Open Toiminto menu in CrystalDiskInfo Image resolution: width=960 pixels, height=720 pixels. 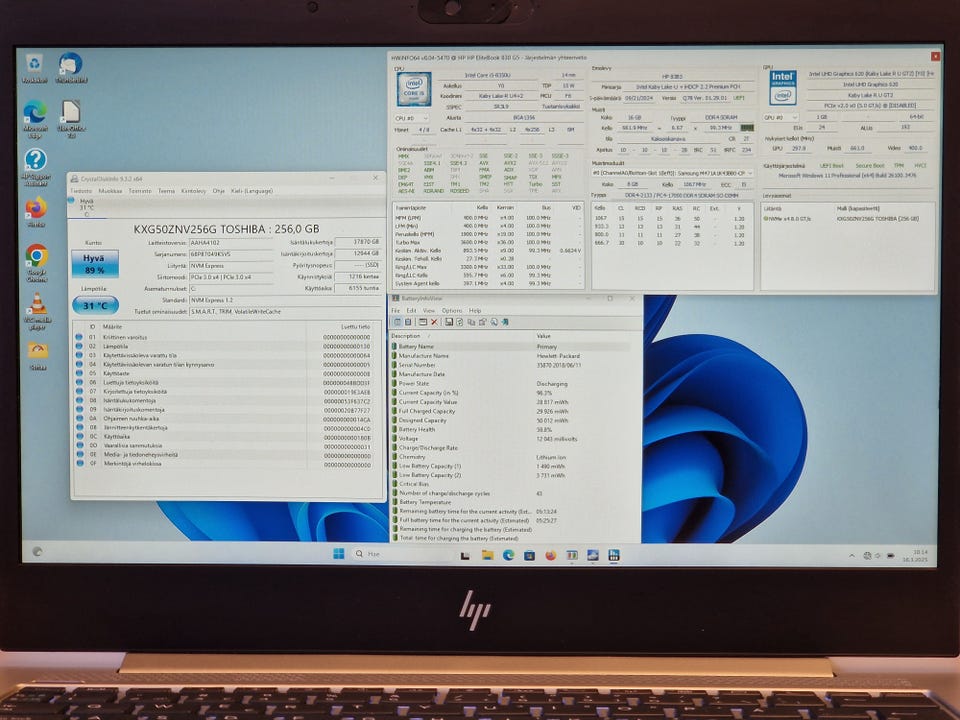coord(140,191)
